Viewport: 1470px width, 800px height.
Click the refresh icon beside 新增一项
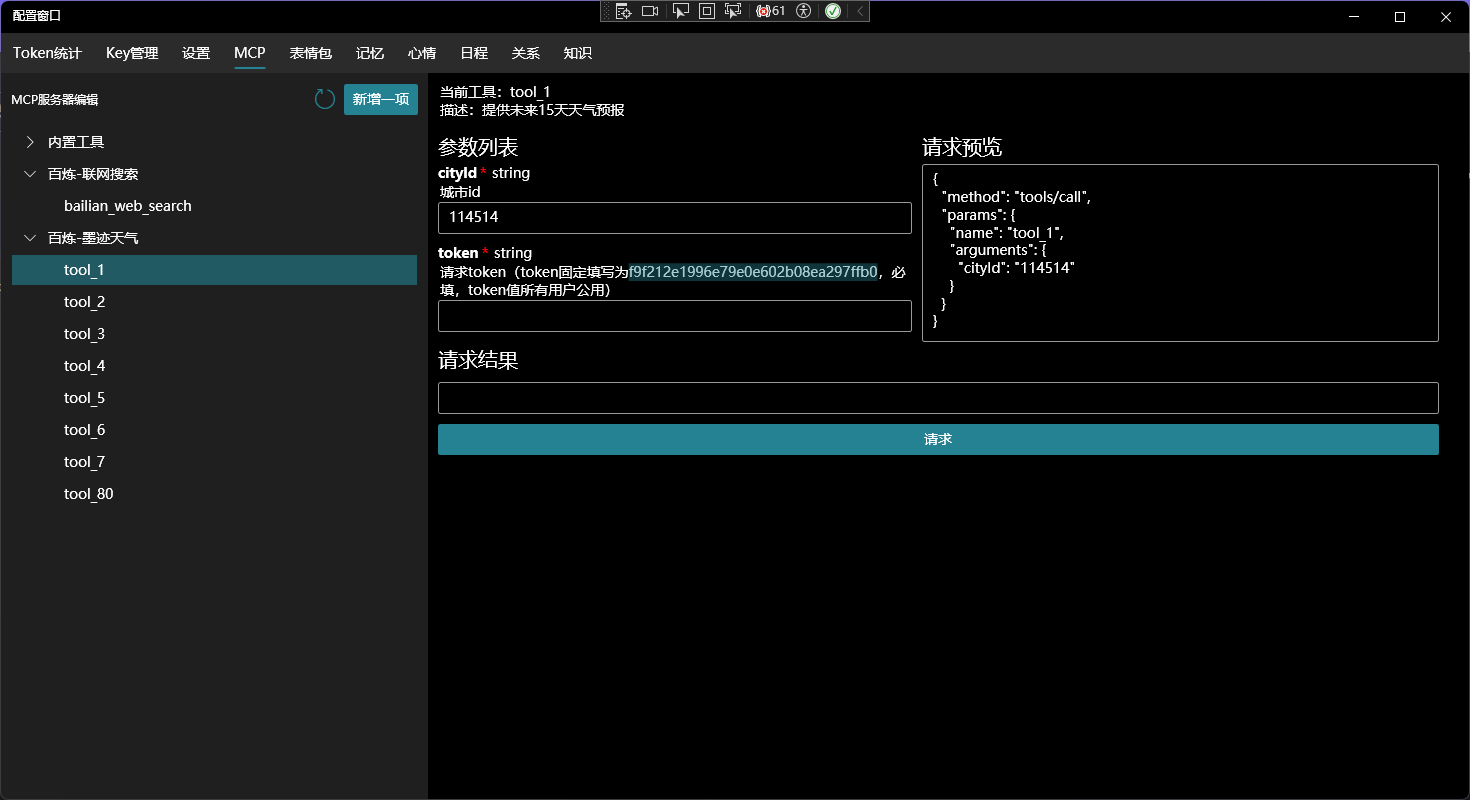(x=325, y=99)
